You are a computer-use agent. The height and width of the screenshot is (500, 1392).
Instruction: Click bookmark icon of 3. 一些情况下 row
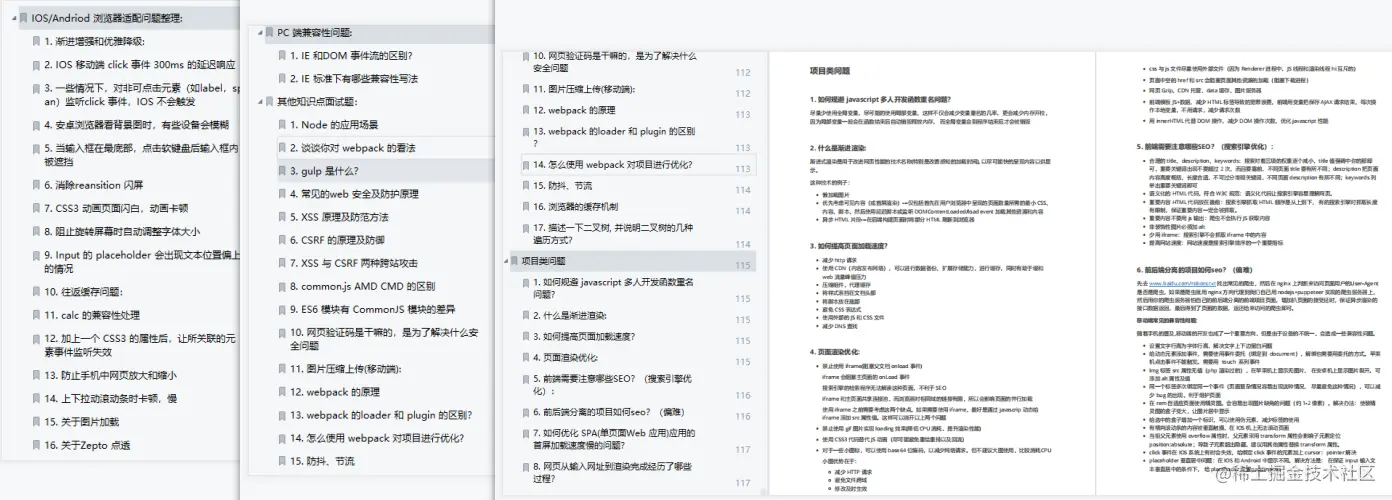click(x=35, y=88)
